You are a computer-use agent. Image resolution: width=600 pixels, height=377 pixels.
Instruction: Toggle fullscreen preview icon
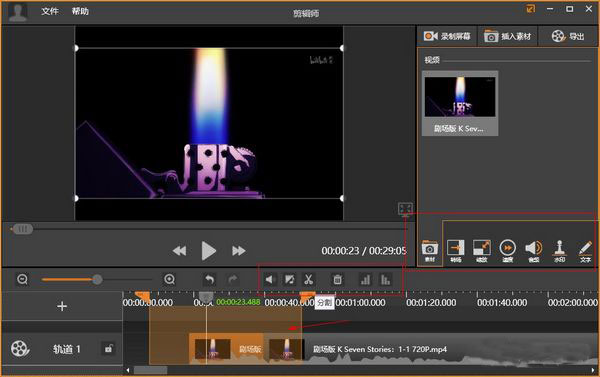click(x=405, y=209)
